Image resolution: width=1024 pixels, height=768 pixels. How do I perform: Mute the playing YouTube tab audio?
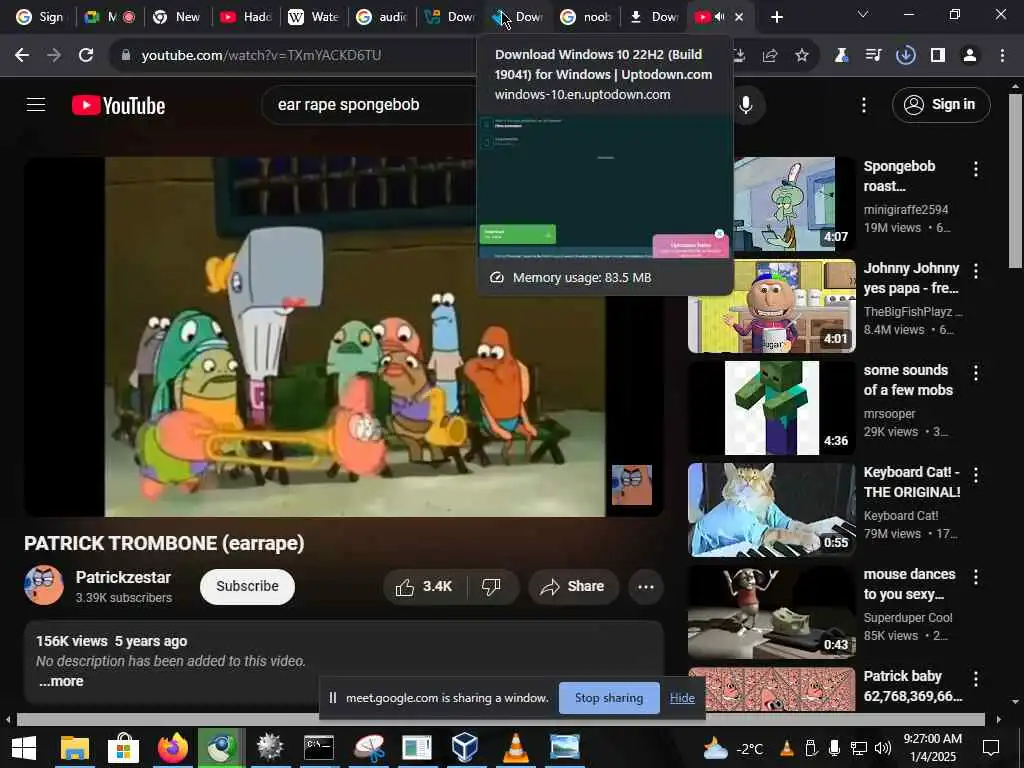(720, 17)
